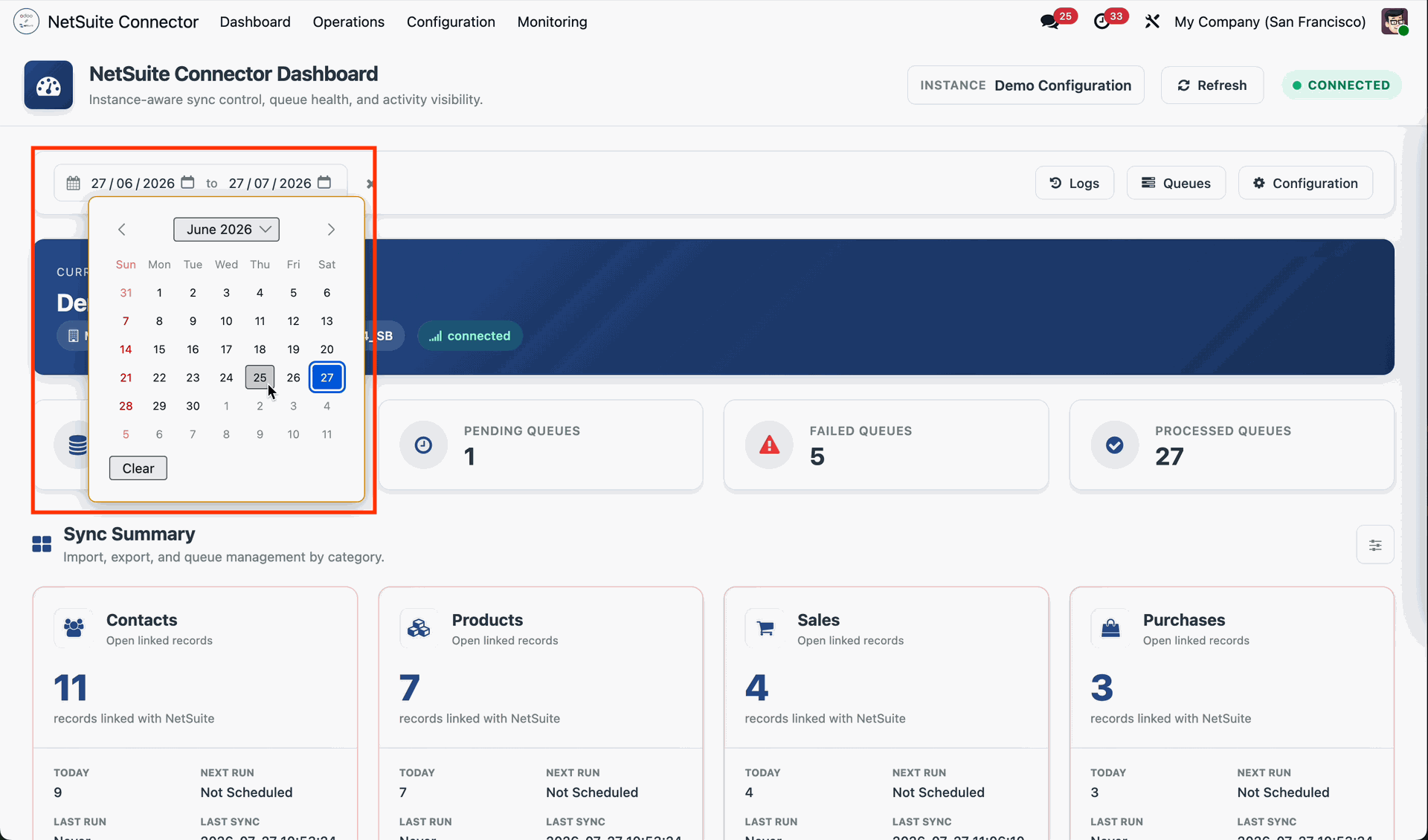This screenshot has width=1428, height=840.
Task: Select May 31 in the calendar
Action: (126, 293)
